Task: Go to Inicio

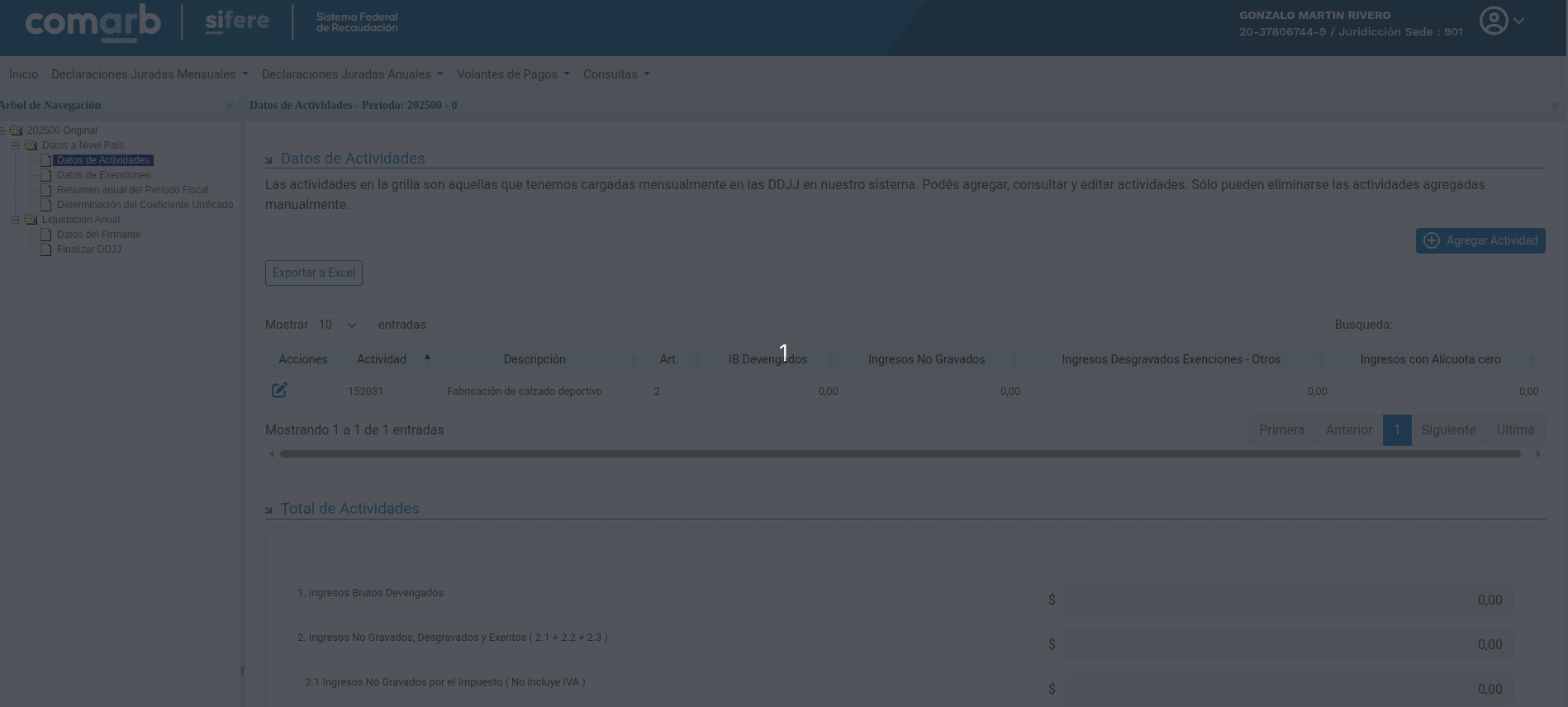Action: (x=23, y=74)
